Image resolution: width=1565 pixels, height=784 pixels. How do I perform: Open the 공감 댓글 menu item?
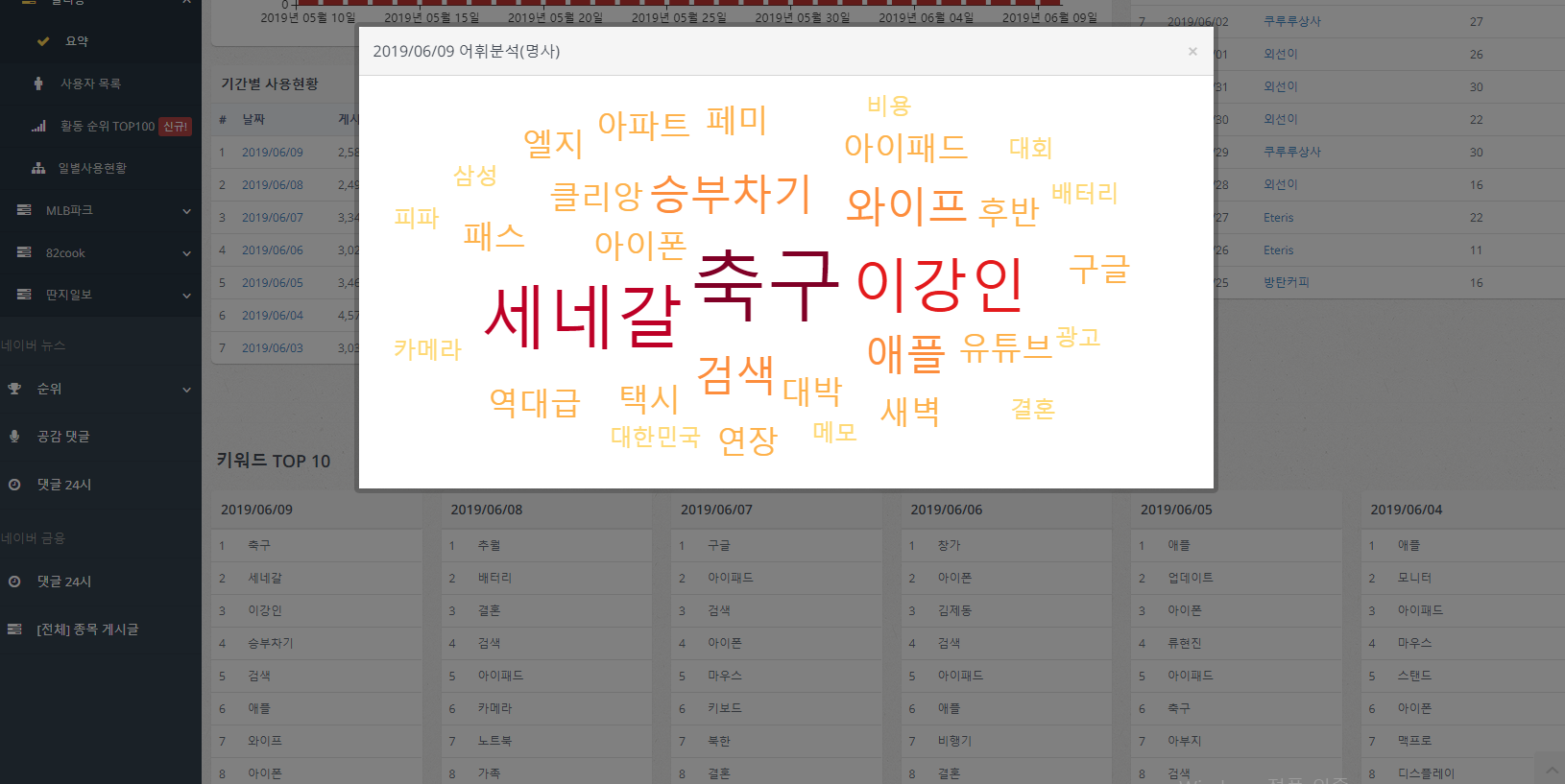tap(63, 437)
